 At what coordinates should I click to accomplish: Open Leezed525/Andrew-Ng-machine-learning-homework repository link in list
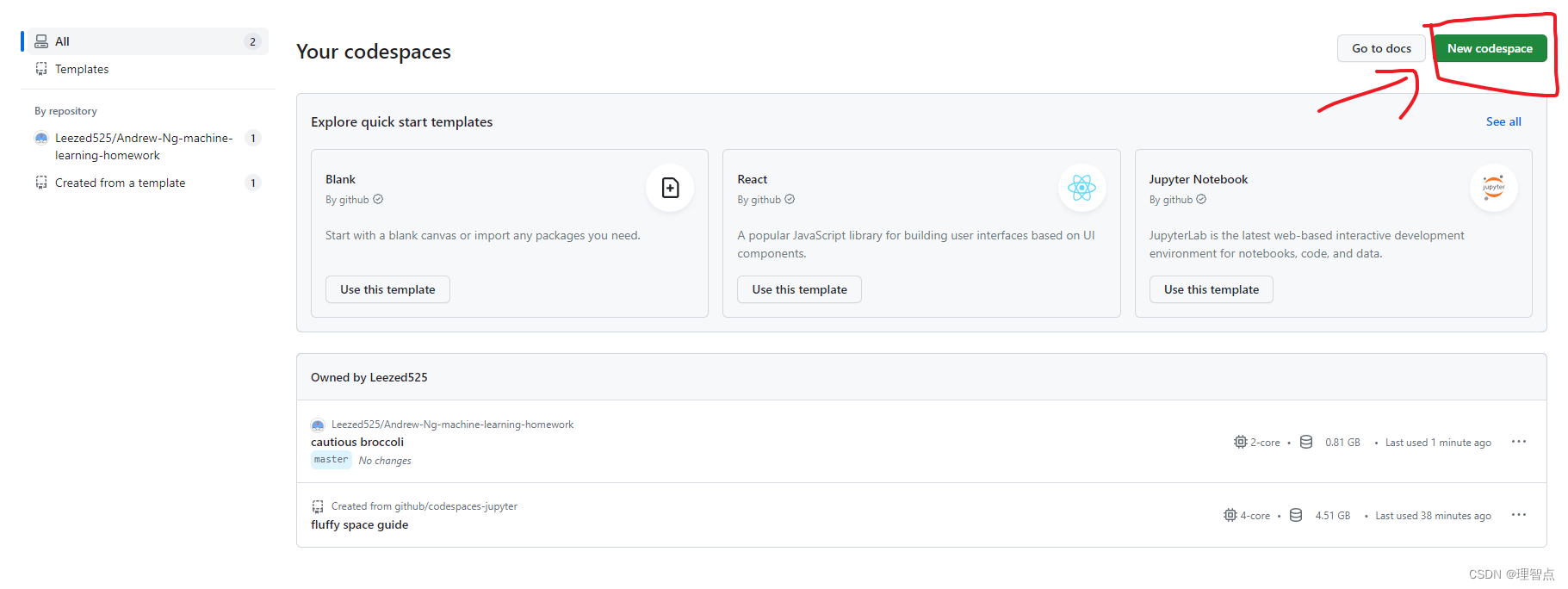point(452,425)
